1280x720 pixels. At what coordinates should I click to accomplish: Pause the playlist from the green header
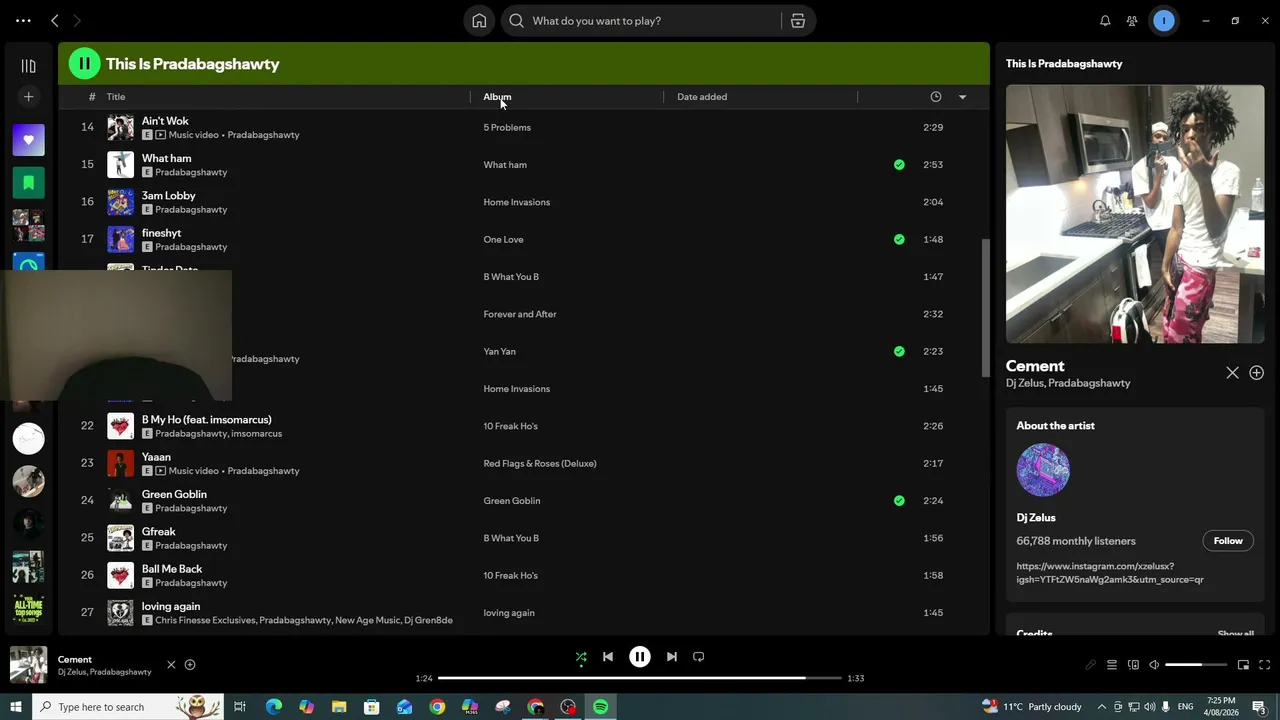(84, 64)
